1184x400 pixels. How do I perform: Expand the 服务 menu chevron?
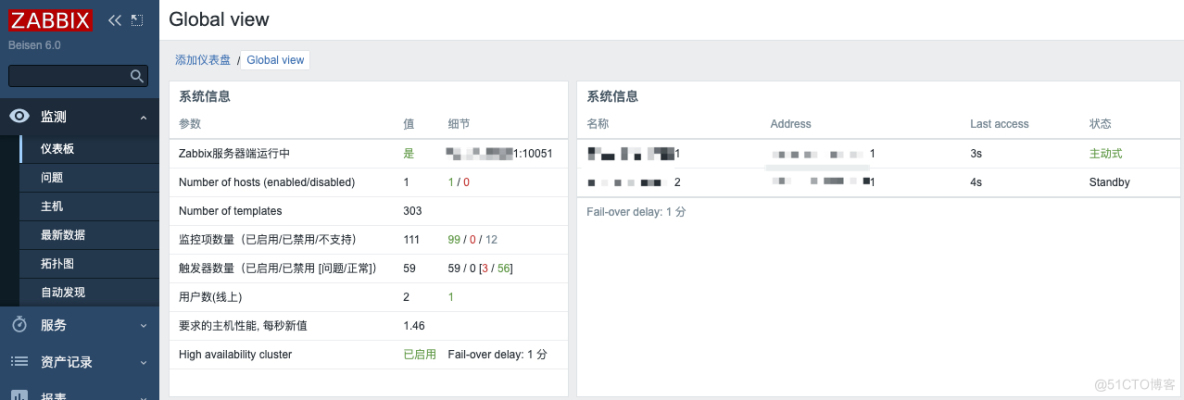[143, 325]
